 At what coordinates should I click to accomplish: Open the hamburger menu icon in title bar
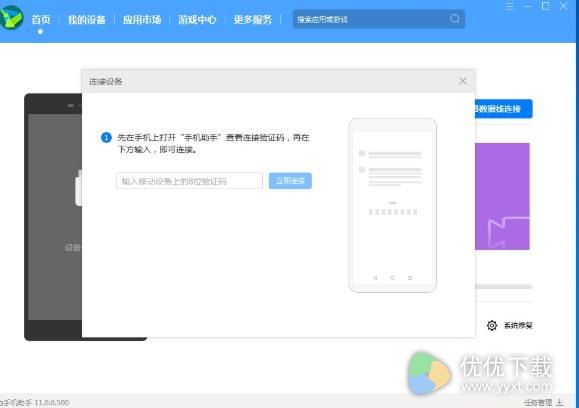[x=510, y=6]
